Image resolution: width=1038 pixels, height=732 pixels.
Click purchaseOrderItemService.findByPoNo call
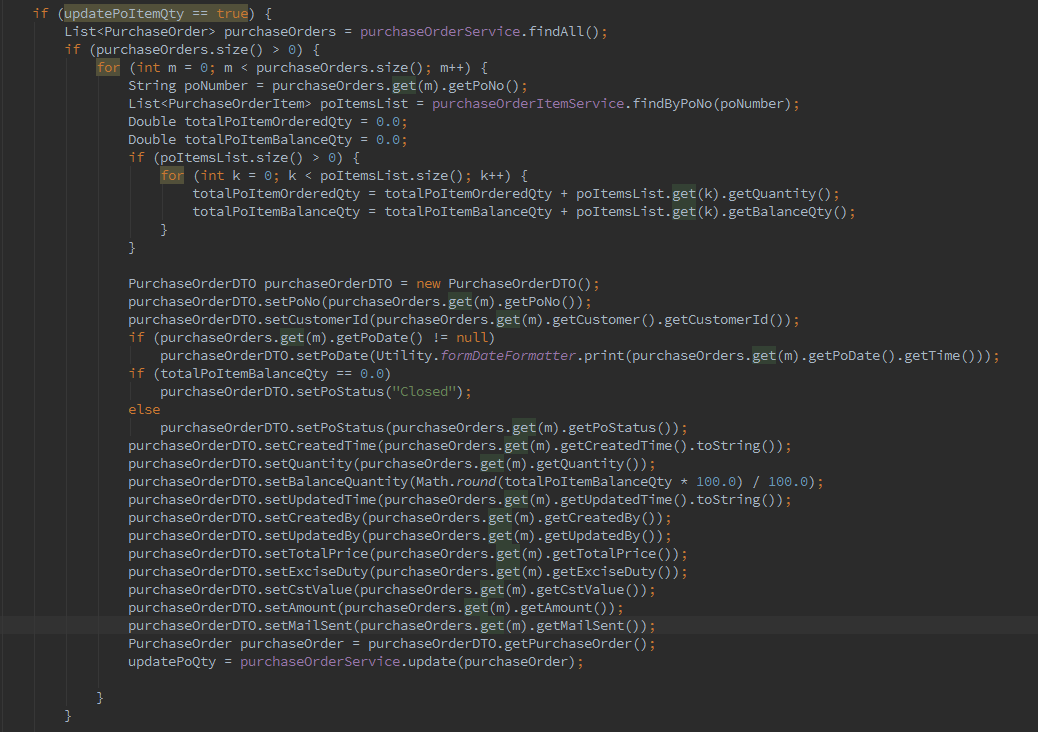pos(572,103)
